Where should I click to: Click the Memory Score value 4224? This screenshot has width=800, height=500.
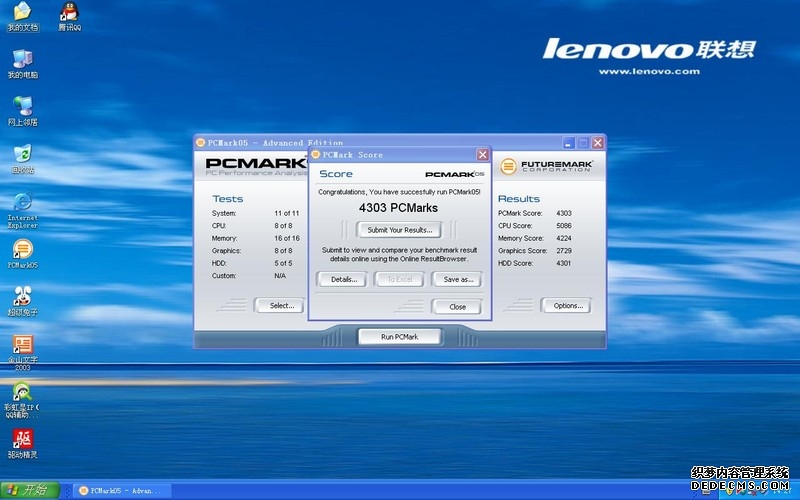pos(564,238)
